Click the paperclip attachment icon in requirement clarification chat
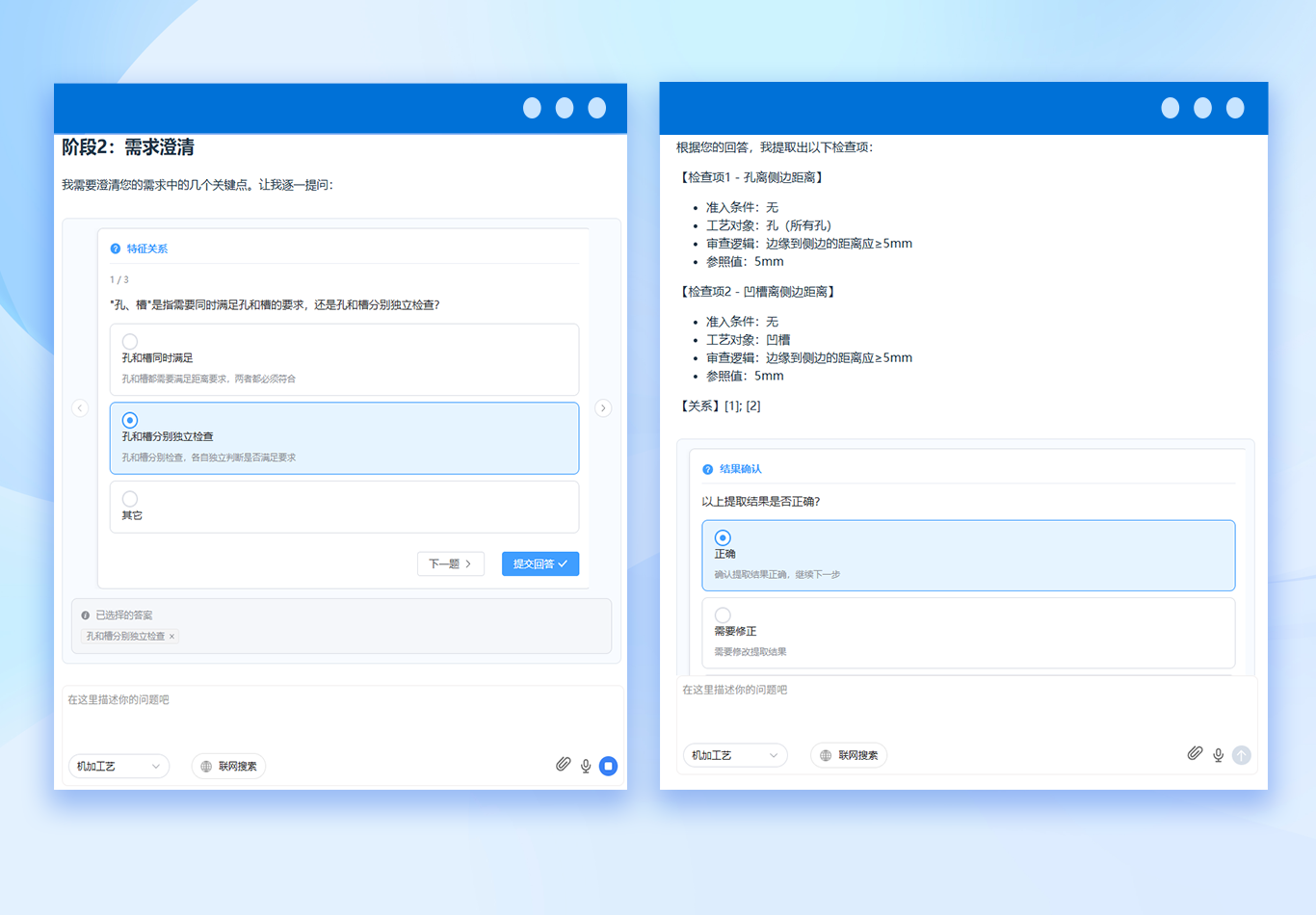This screenshot has width=1316, height=915. [564, 765]
